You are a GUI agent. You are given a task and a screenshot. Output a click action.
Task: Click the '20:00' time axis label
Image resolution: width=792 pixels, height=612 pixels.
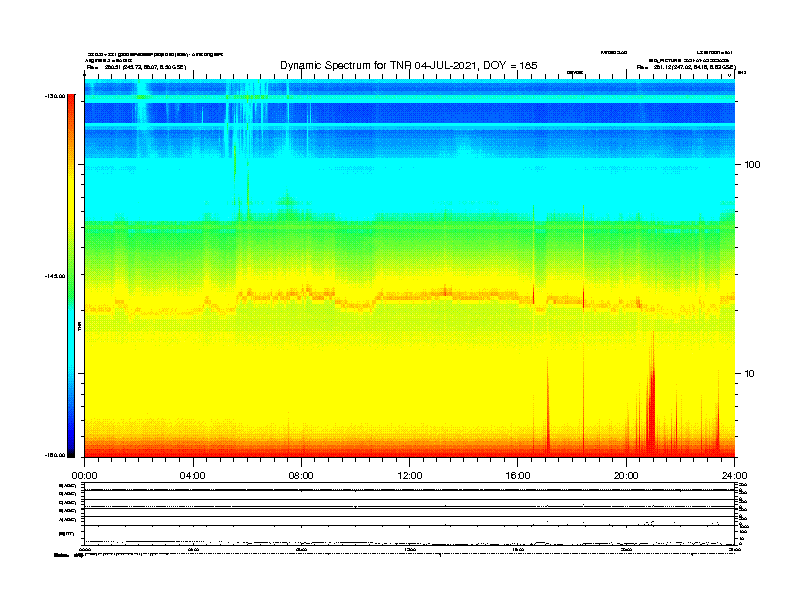point(626,476)
